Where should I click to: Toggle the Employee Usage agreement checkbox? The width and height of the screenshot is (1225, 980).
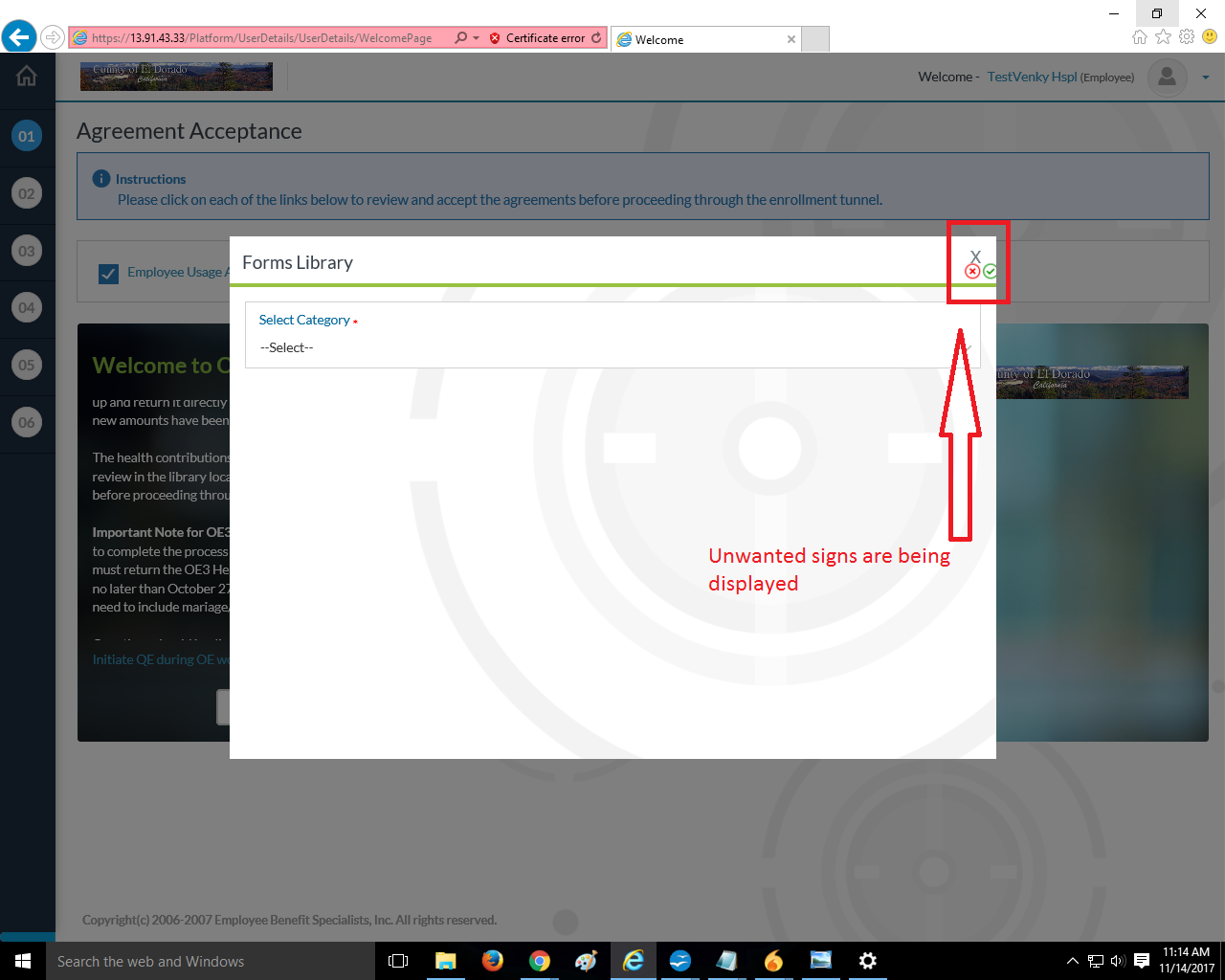(109, 274)
